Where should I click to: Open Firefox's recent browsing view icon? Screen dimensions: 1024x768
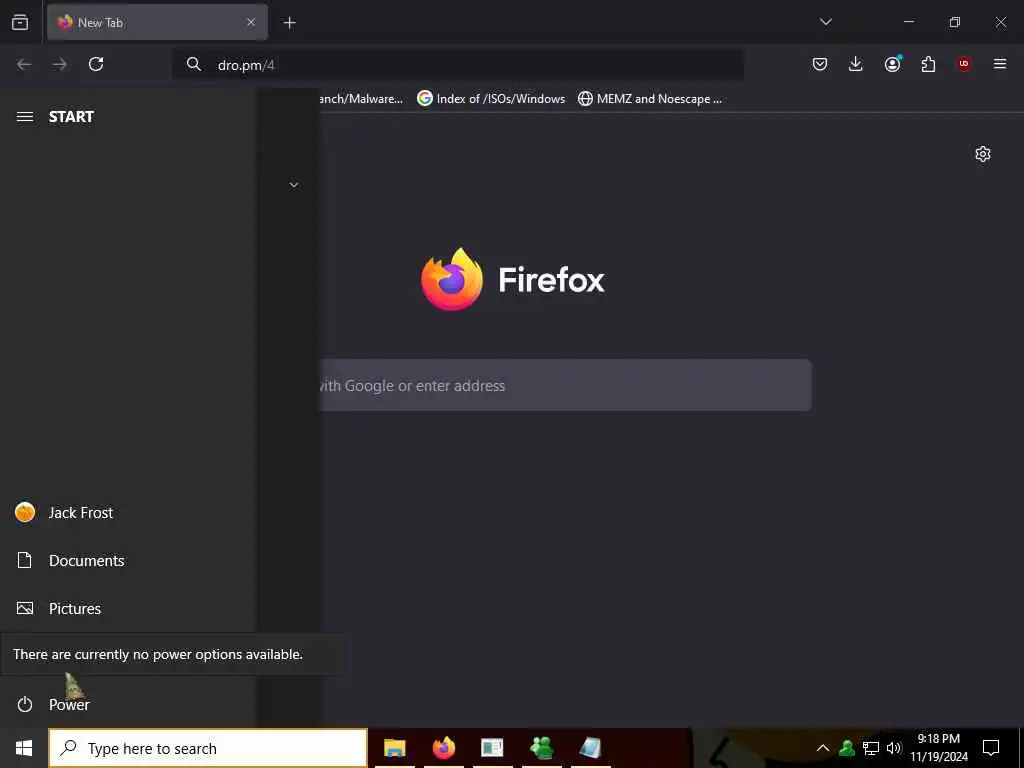tap(20, 22)
